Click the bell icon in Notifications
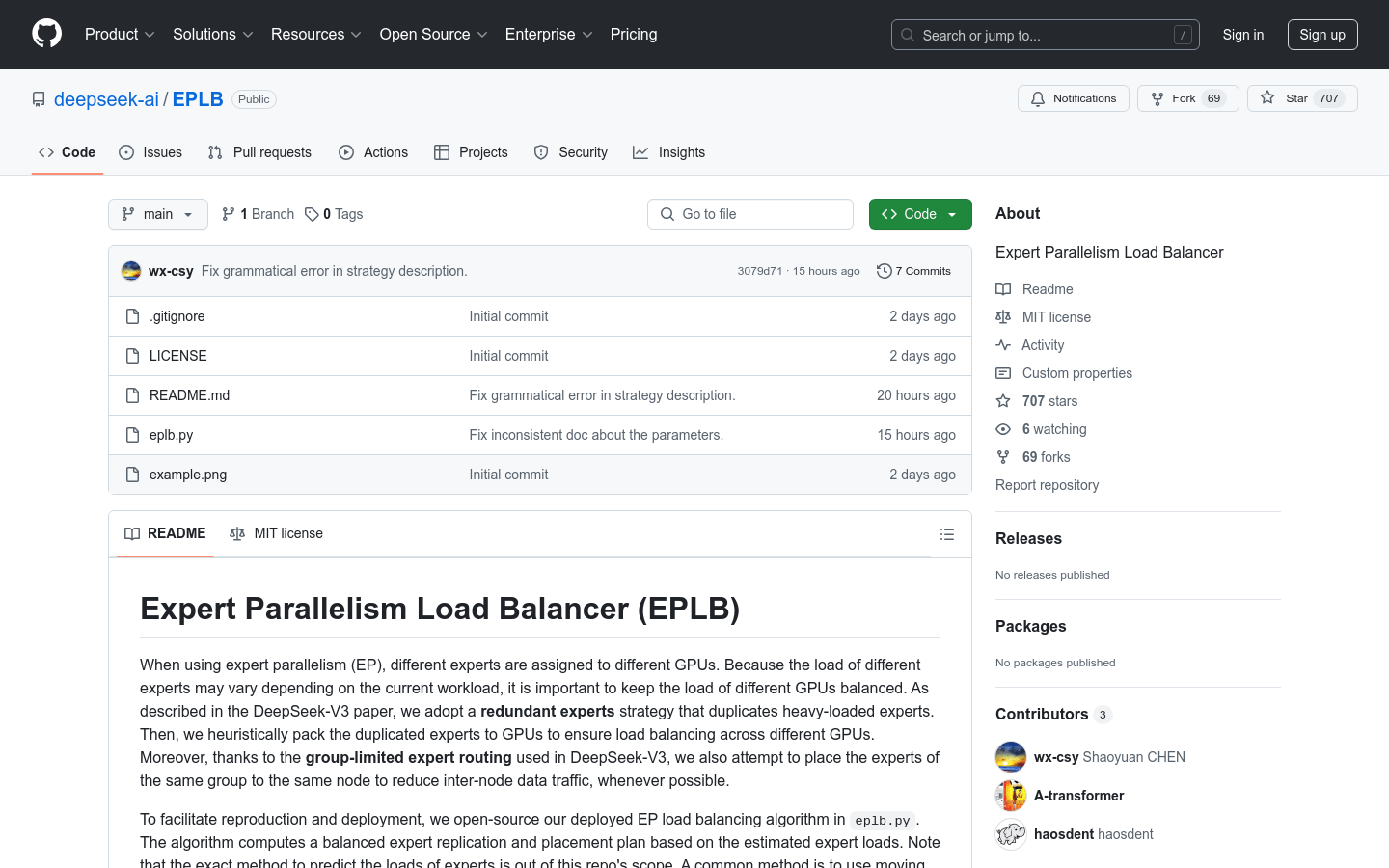1389x868 pixels. pyautogui.click(x=1038, y=98)
